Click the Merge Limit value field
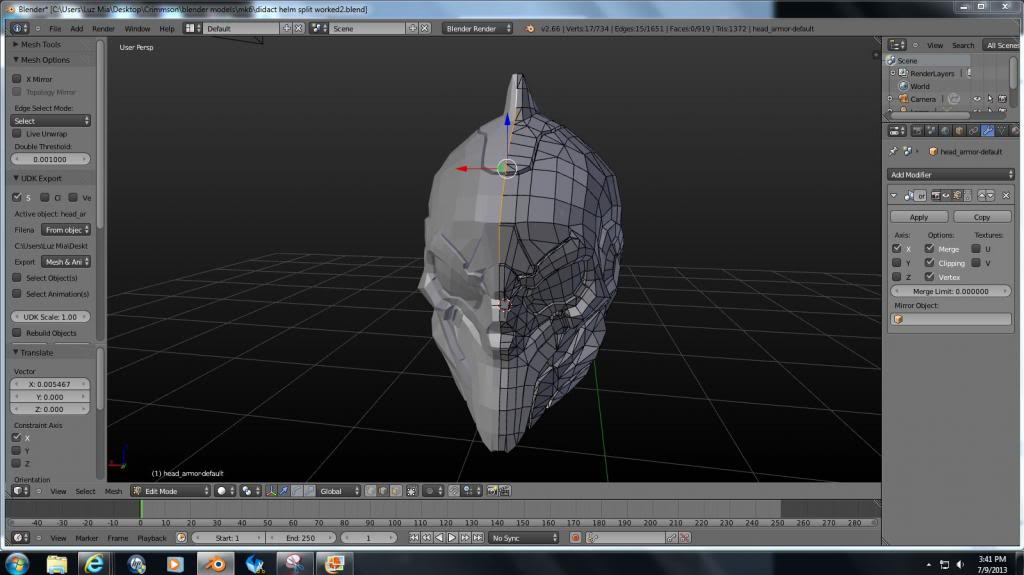The width and height of the screenshot is (1024, 575). (x=951, y=291)
